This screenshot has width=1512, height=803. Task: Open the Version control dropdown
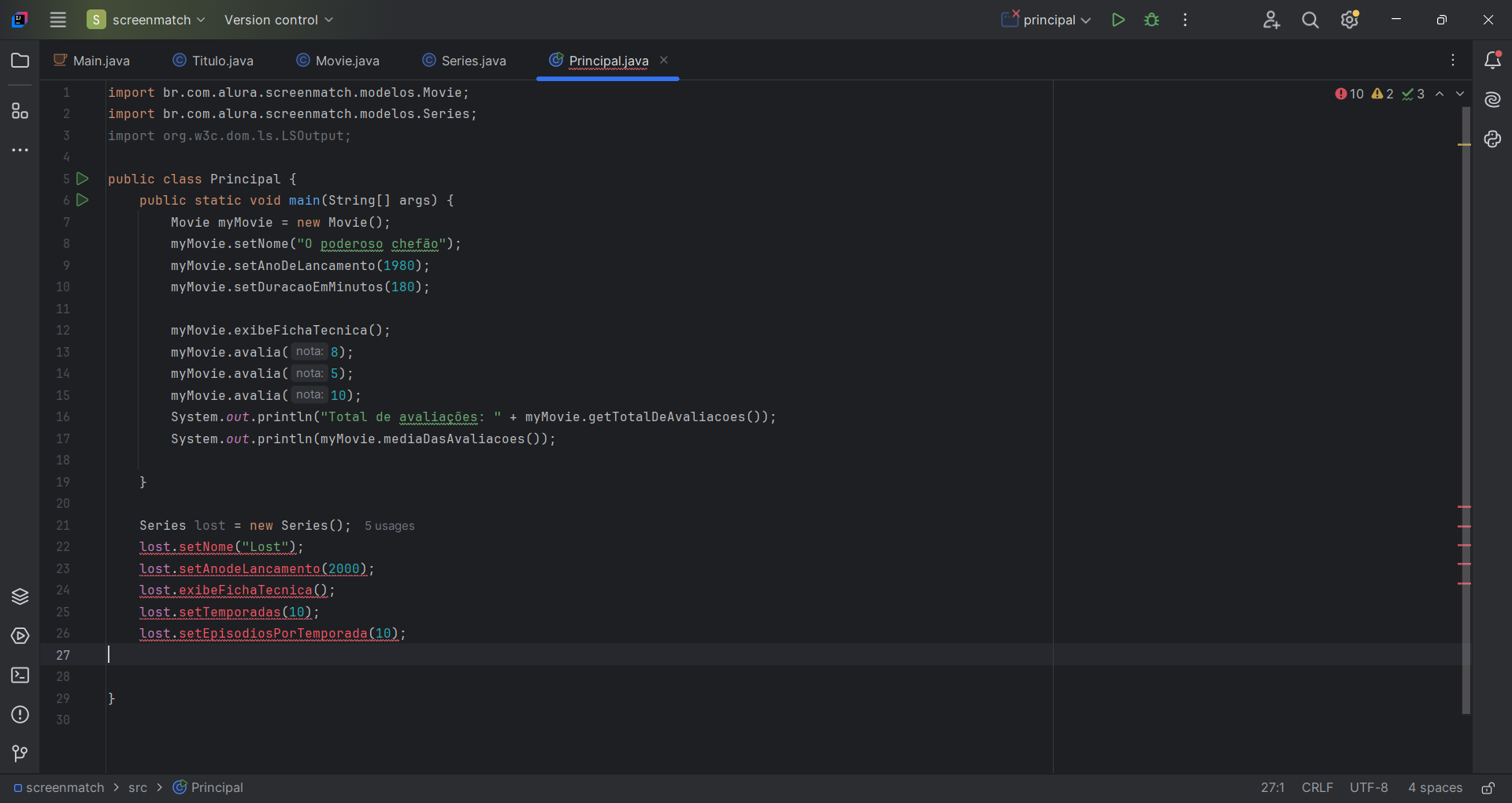pyautogui.click(x=279, y=20)
